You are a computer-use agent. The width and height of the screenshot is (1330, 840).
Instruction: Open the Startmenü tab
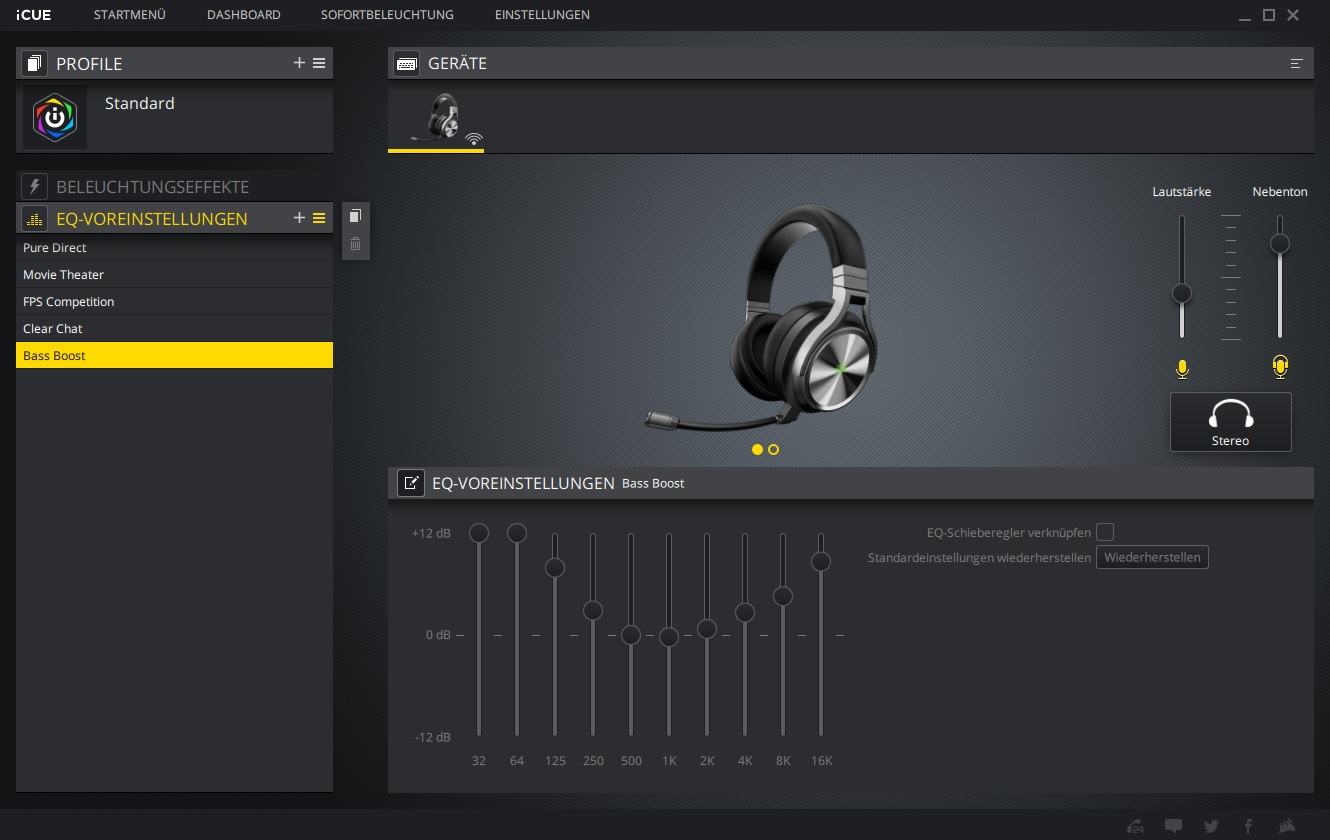tap(130, 15)
